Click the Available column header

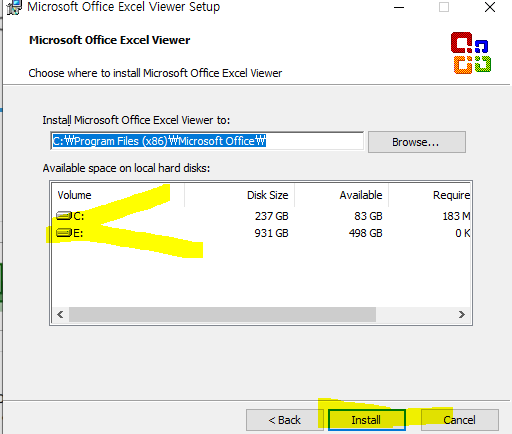coord(341,195)
